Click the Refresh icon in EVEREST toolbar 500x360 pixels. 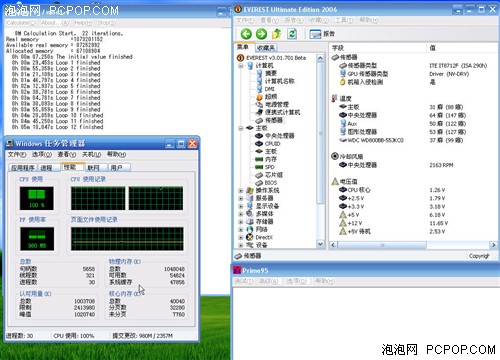pyautogui.click(x=292, y=34)
